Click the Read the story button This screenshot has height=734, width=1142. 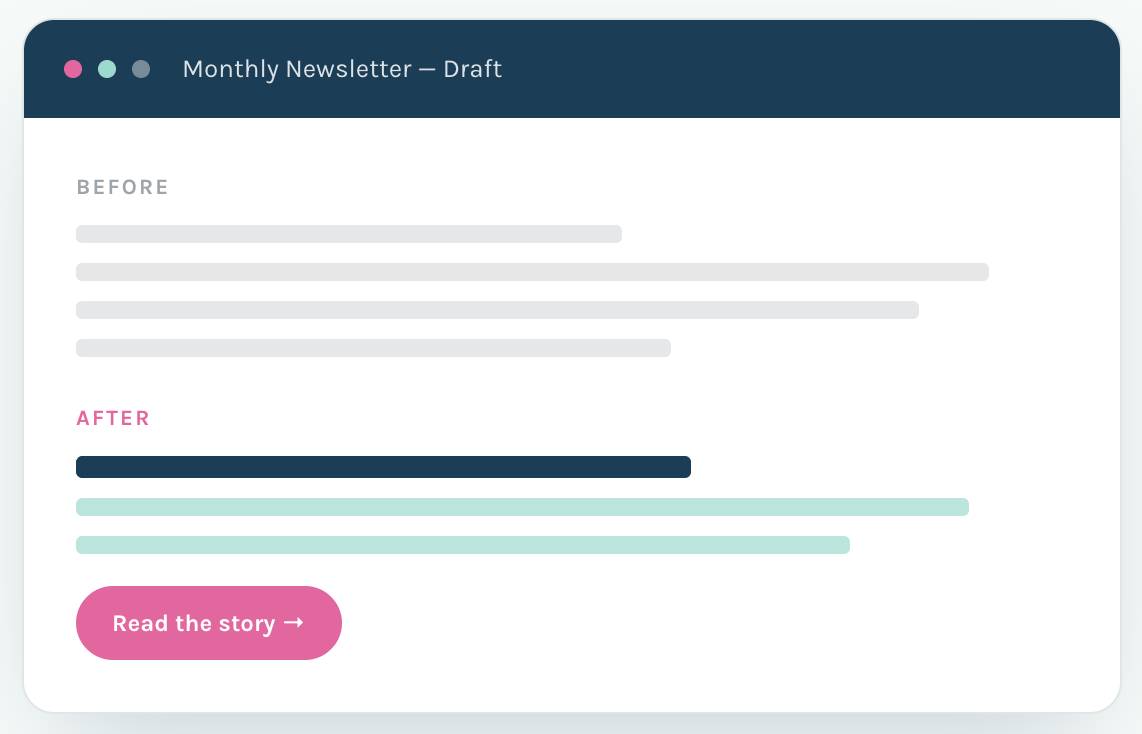209,623
